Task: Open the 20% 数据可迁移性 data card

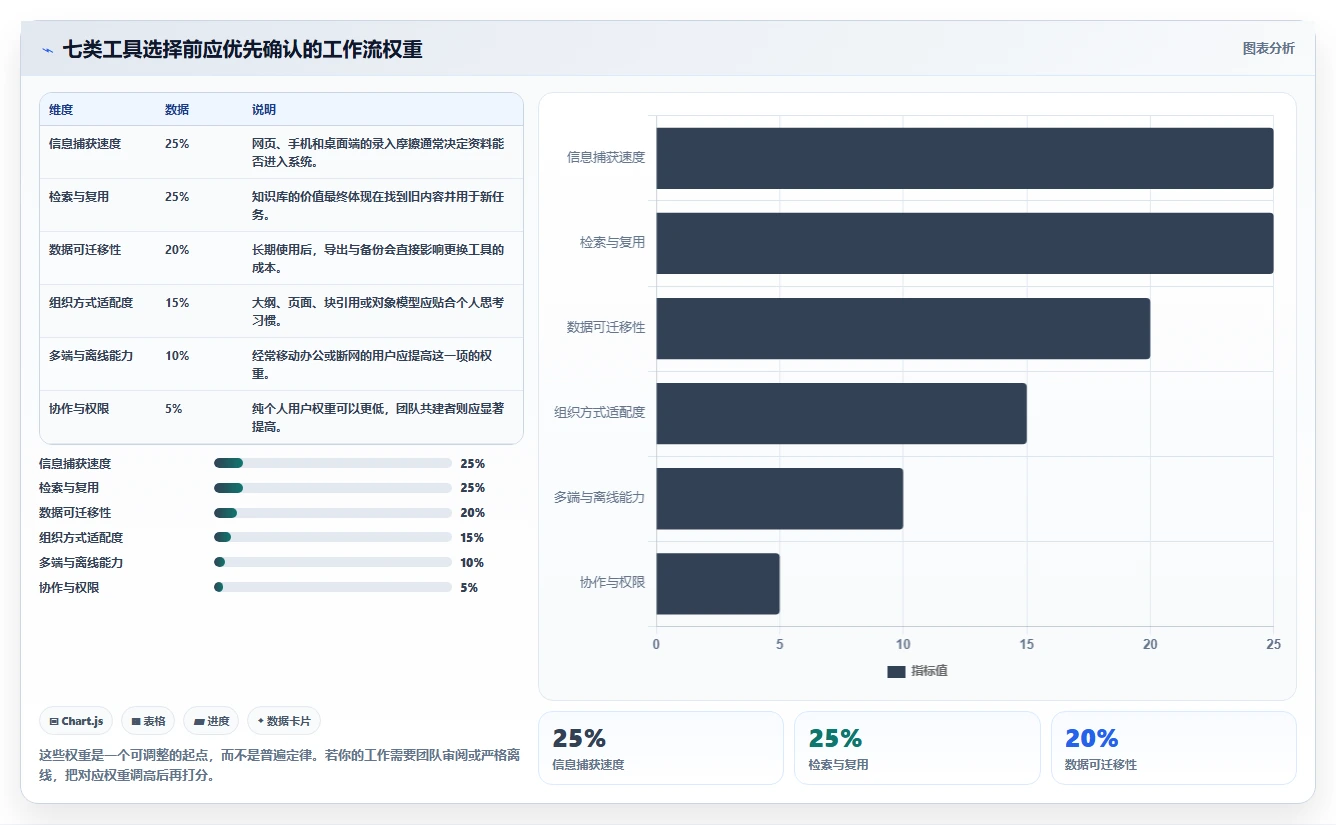Action: pyautogui.click(x=1174, y=748)
